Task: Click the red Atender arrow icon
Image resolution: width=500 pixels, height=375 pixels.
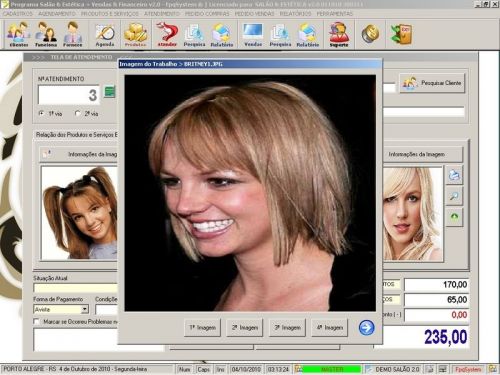Action: 167,34
